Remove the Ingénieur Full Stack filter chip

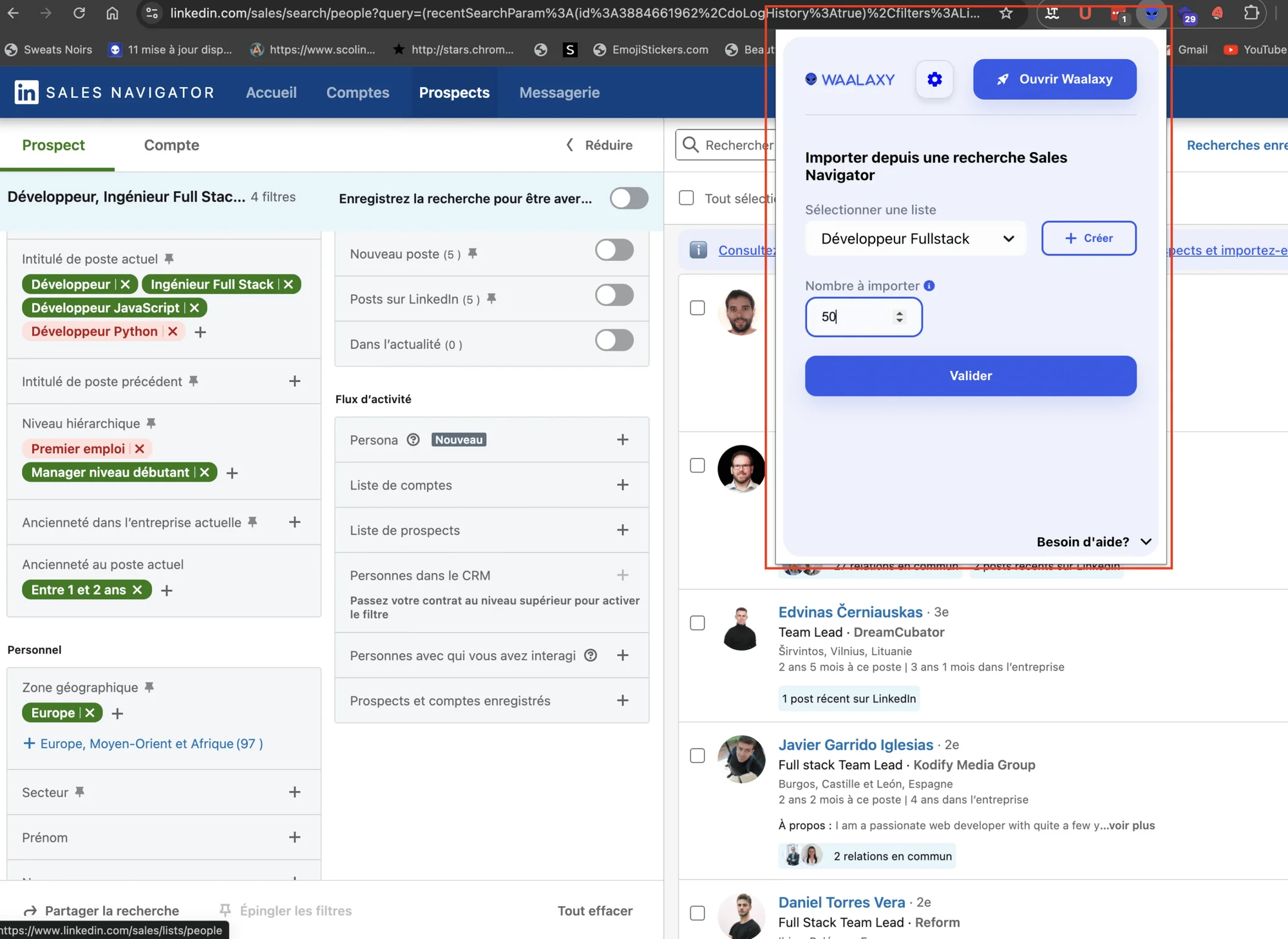pos(289,284)
